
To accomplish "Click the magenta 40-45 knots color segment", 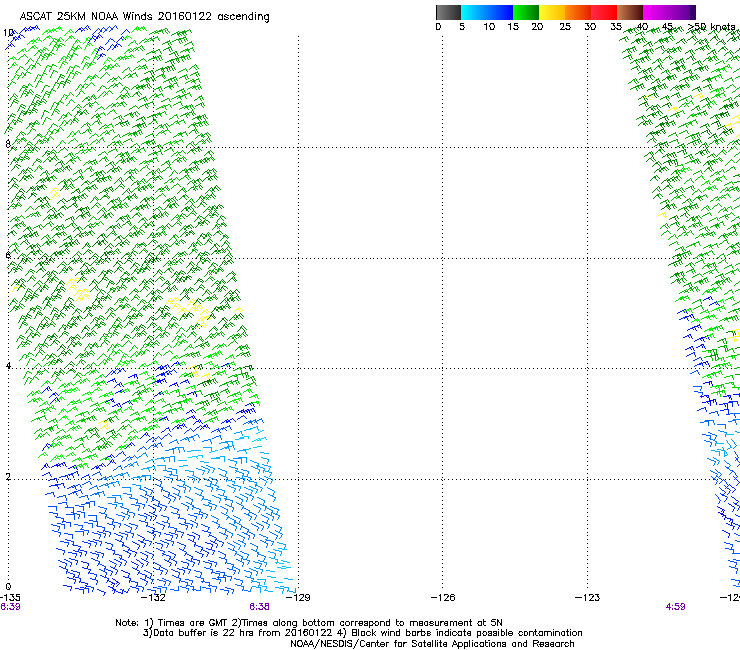I will coord(656,12).
